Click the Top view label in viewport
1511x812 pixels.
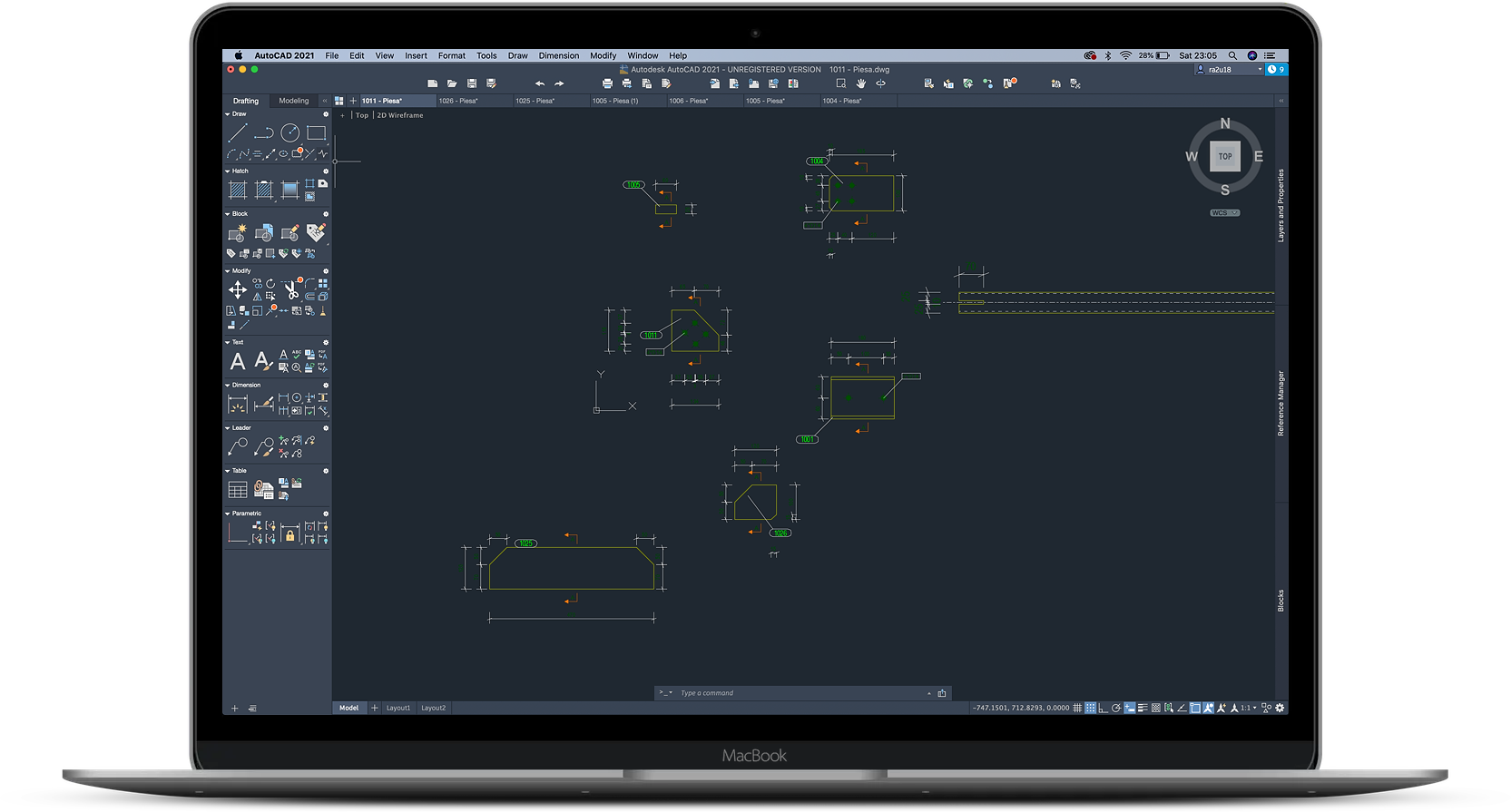[362, 115]
